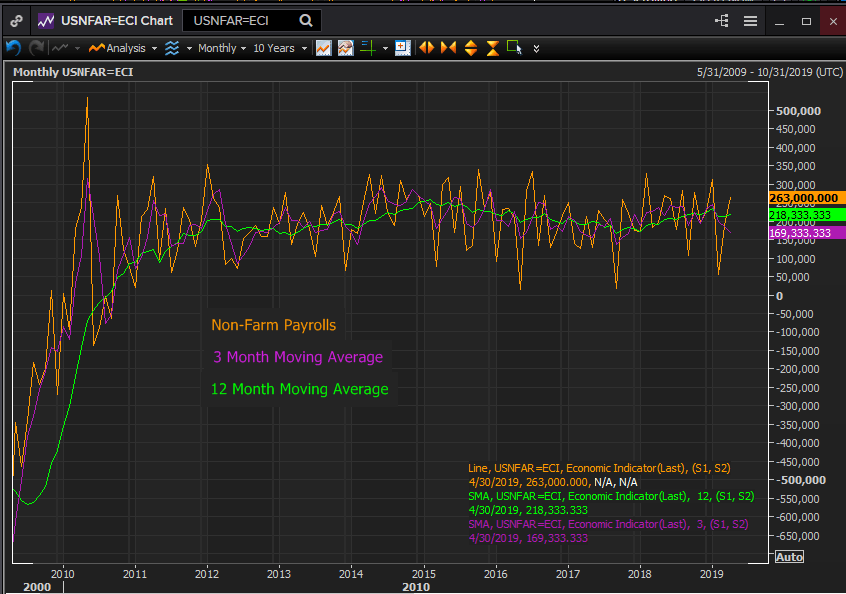The width and height of the screenshot is (846, 594).
Task: Expand toolbar overflow double chevron
Action: click(x=536, y=49)
